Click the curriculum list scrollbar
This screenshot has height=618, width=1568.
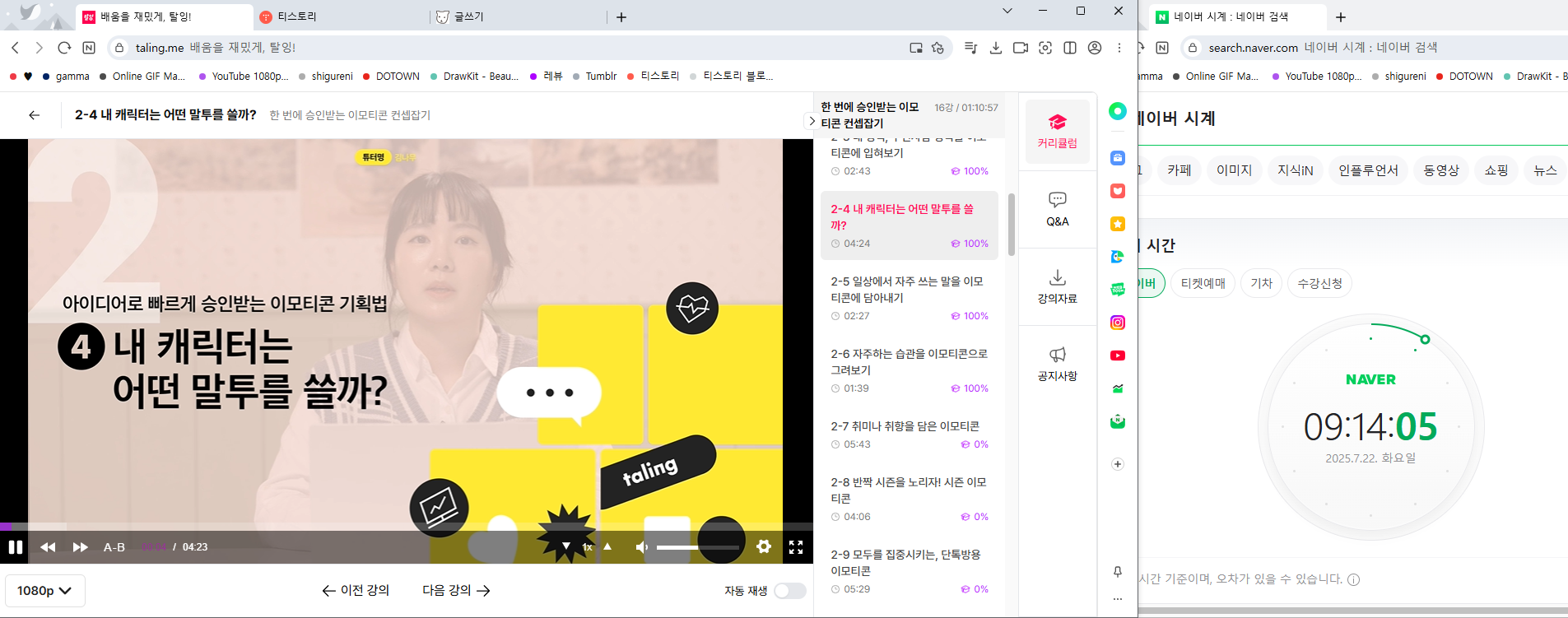(x=1011, y=225)
